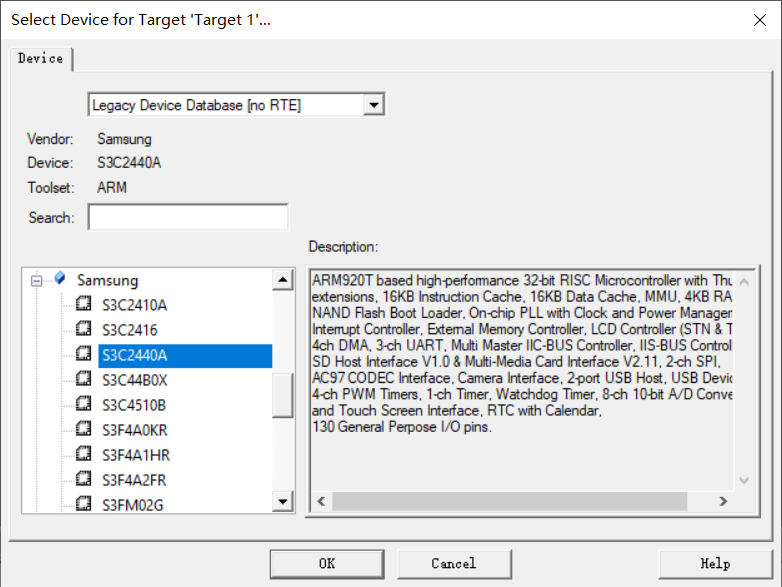782x587 pixels.
Task: Click the Cancel button
Action: coord(454,564)
